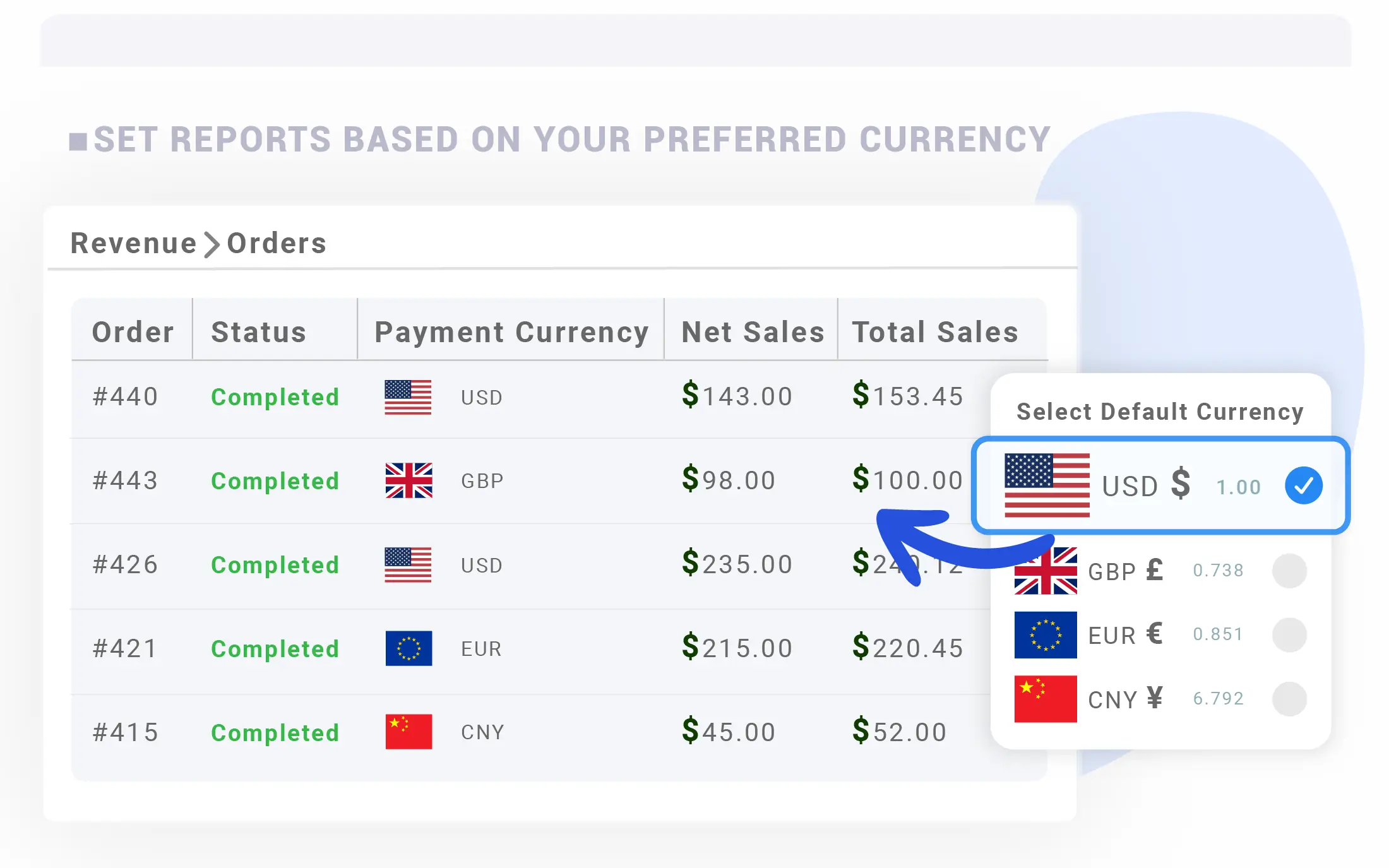
Task: Sort by the Net Sales column header
Action: (x=753, y=332)
